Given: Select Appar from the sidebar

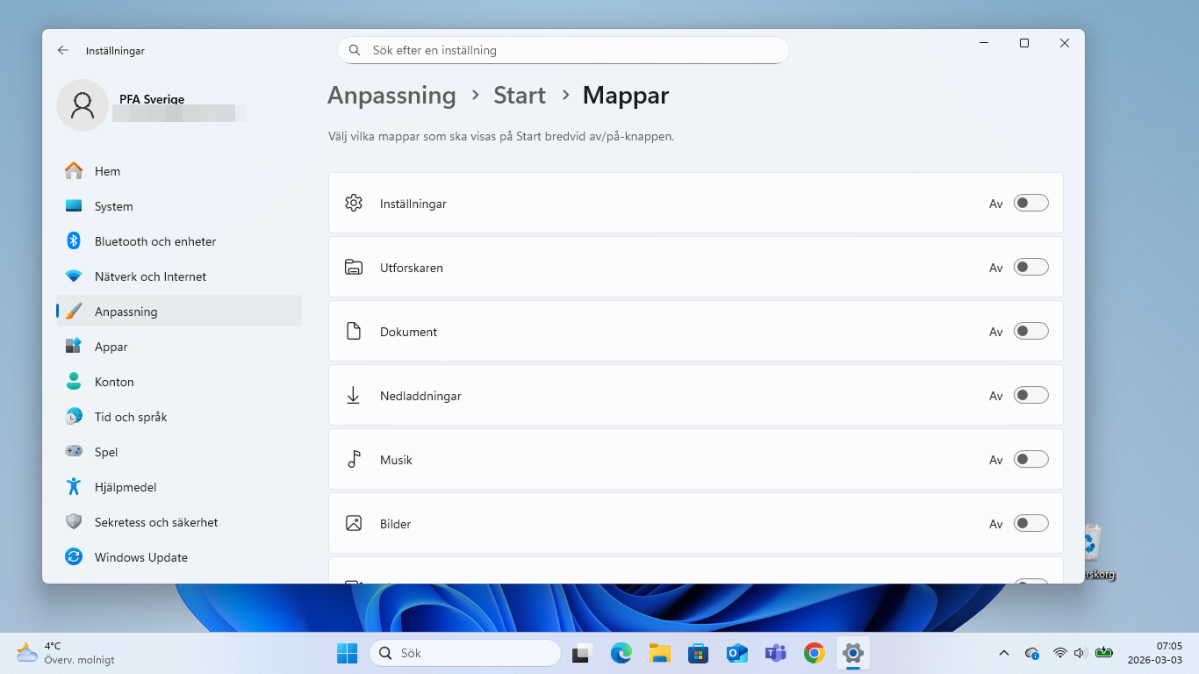Looking at the screenshot, I should point(110,346).
